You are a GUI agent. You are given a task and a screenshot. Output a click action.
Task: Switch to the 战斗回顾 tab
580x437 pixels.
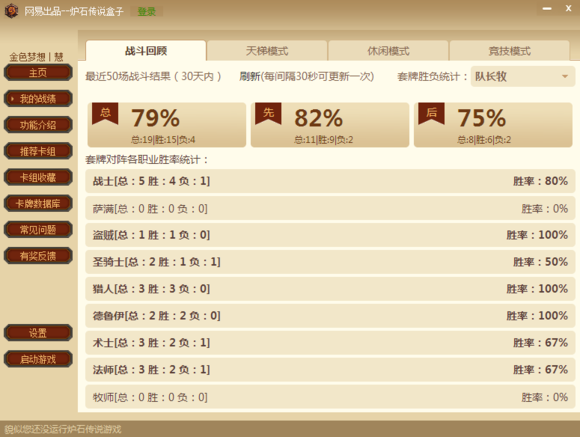click(x=146, y=51)
